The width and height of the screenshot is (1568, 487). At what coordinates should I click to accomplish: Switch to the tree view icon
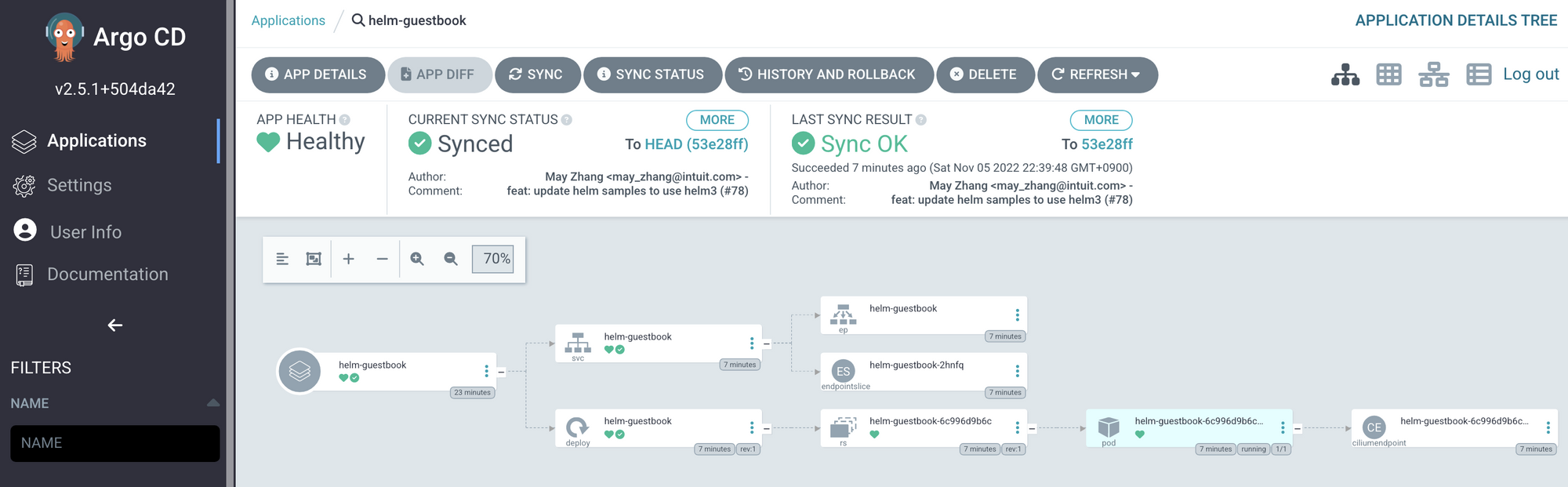1345,75
